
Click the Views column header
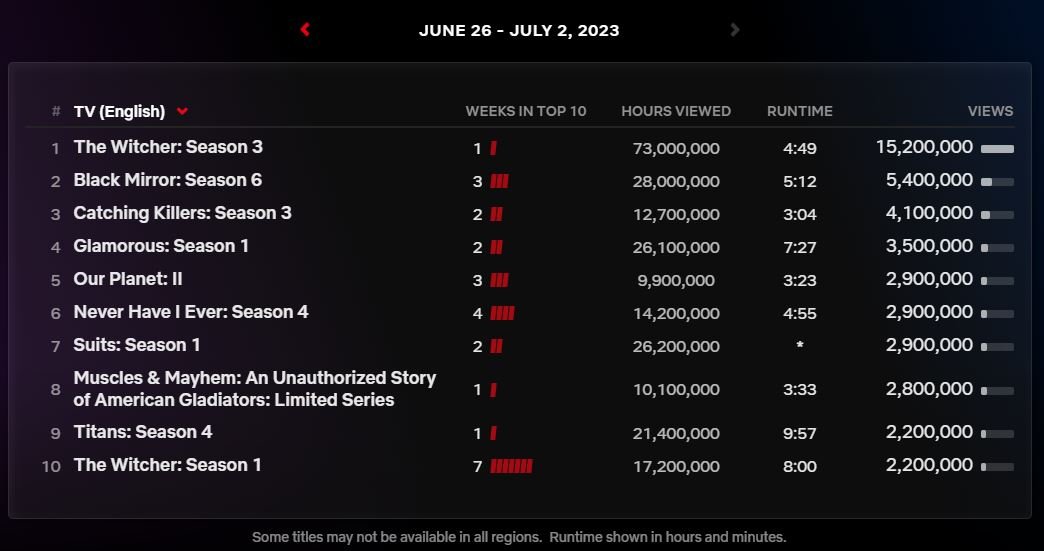coord(990,111)
